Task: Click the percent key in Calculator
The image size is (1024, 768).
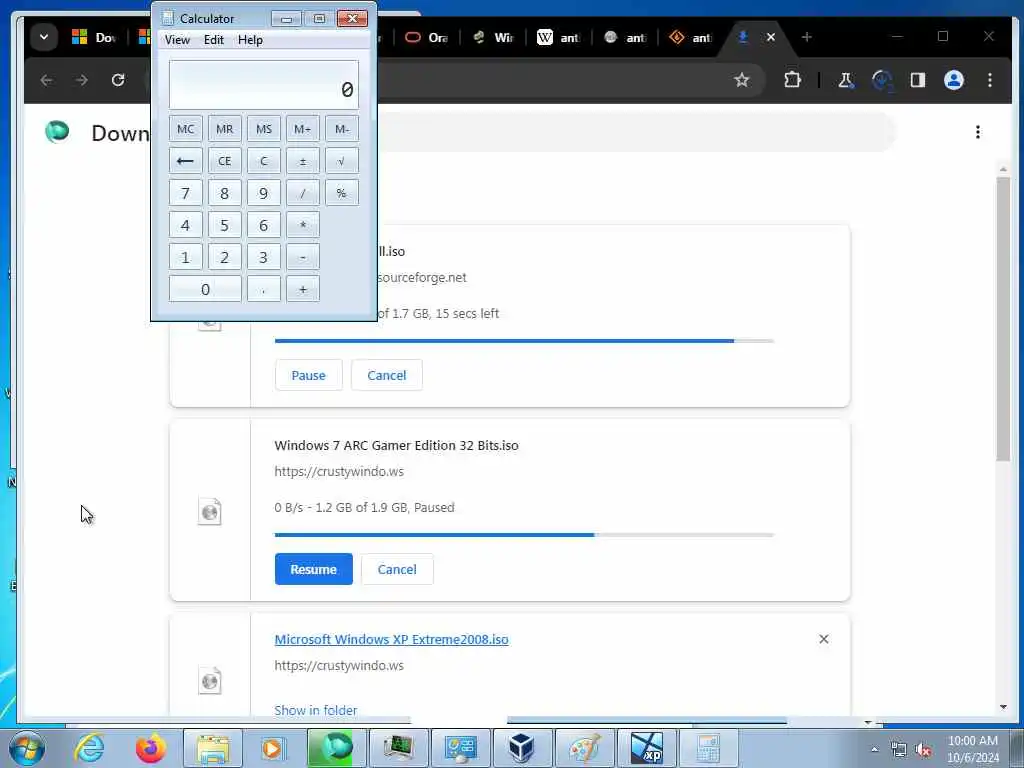Action: (x=342, y=193)
